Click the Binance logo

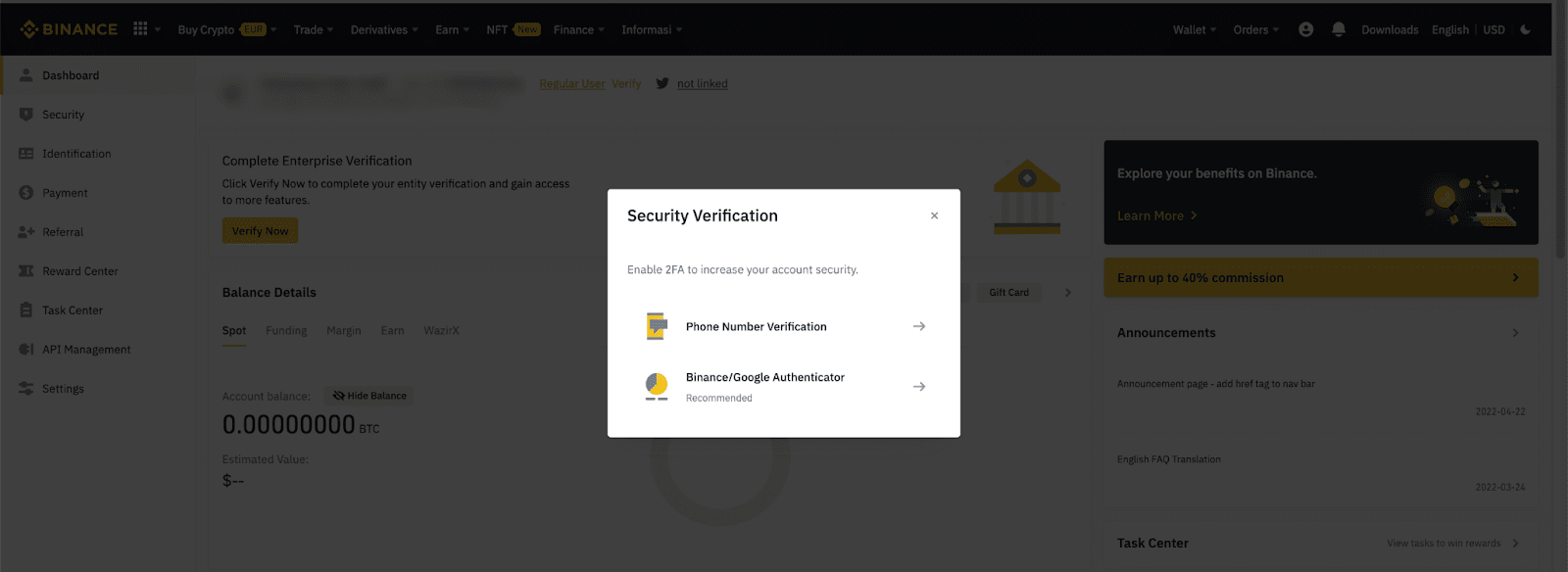(69, 29)
